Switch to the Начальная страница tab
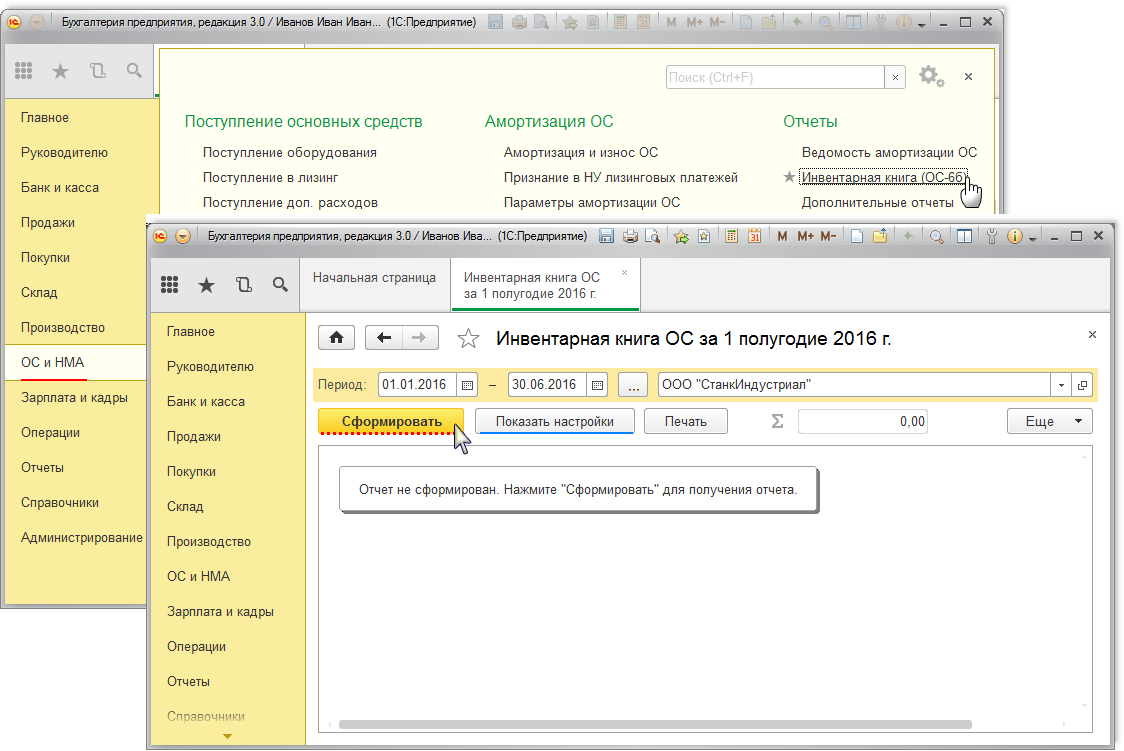This screenshot has width=1124, height=751. (x=374, y=278)
